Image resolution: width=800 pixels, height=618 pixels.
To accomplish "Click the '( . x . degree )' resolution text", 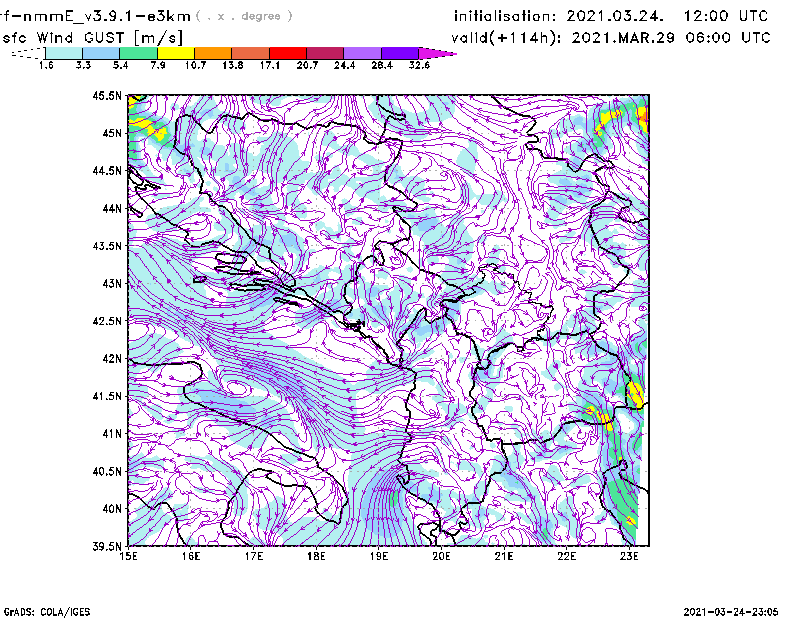I will [244, 16].
